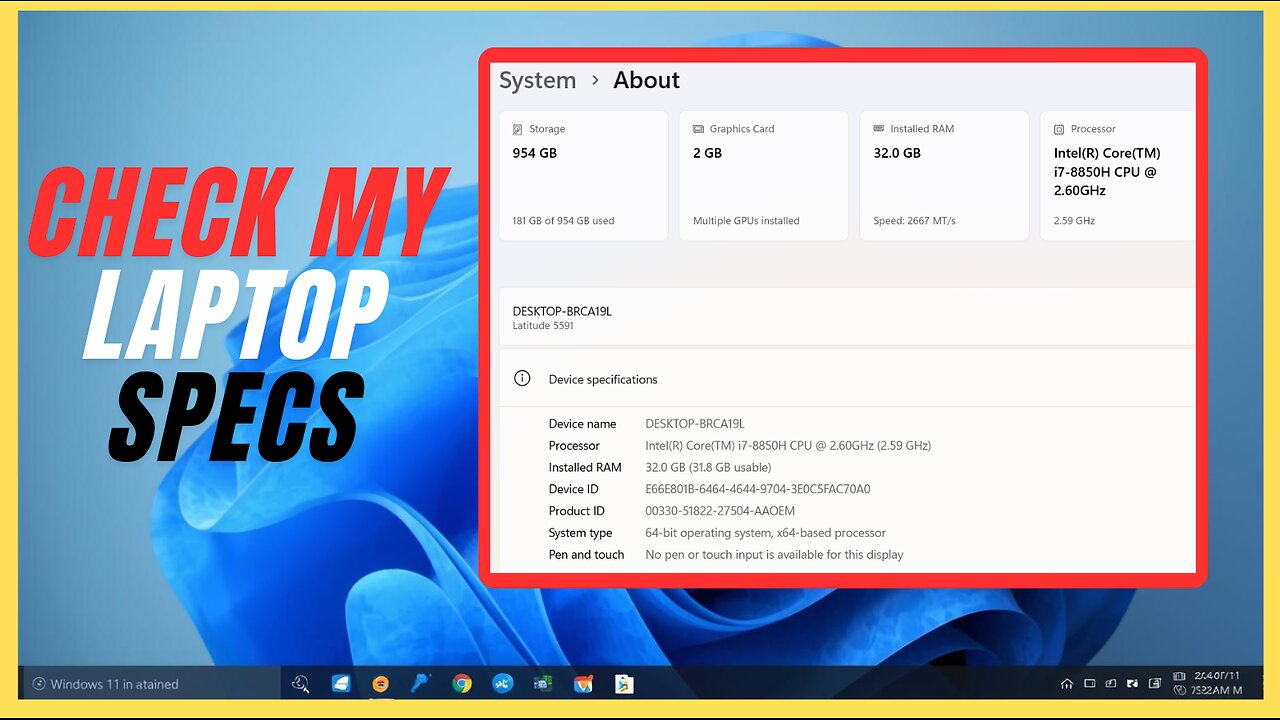The width and height of the screenshot is (1280, 720).
Task: Click the magnifier search icon on taskbar
Action: 301,684
